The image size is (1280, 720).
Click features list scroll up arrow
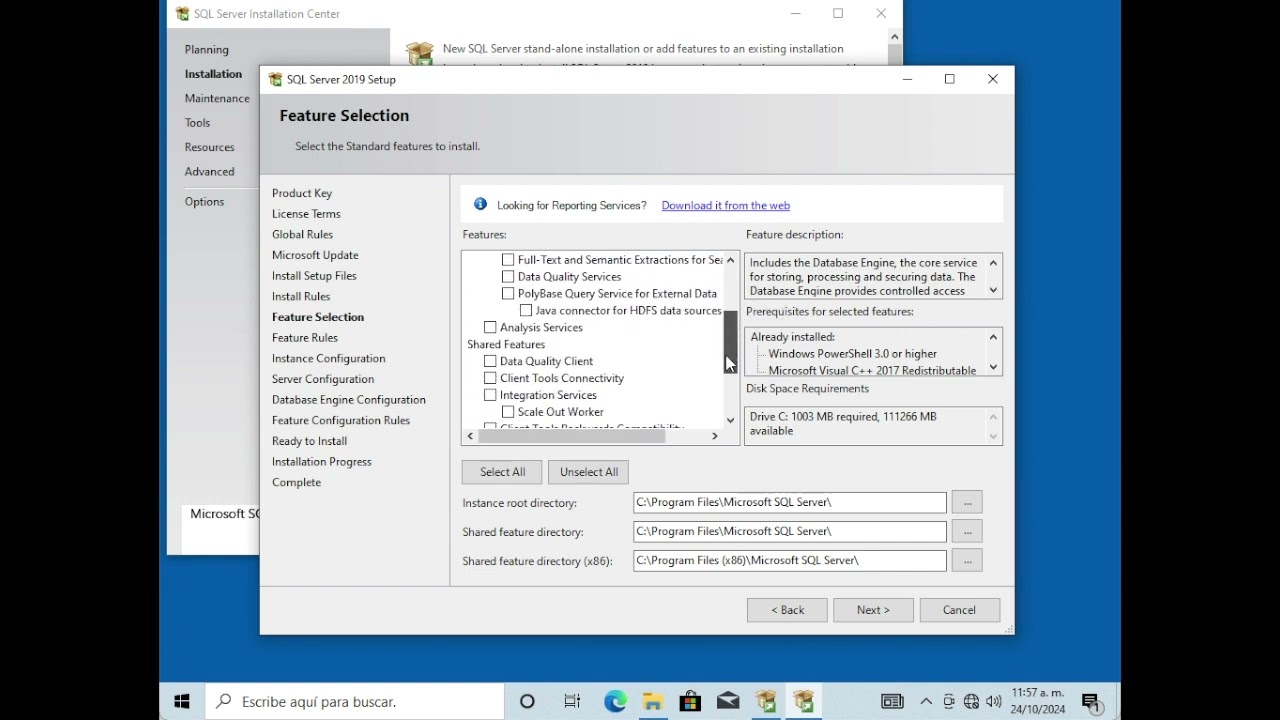coord(730,260)
